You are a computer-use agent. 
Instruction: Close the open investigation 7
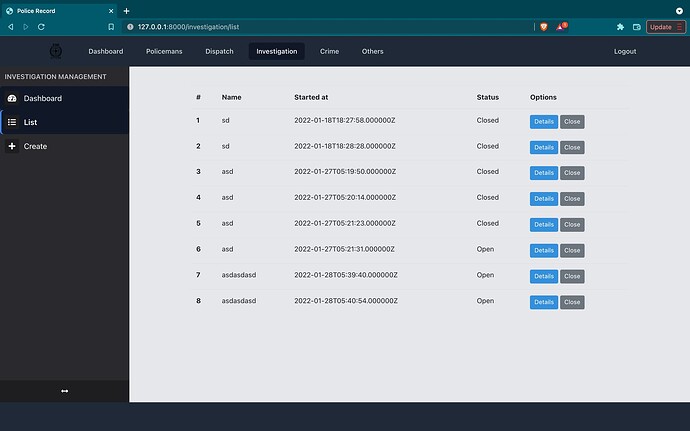click(x=572, y=276)
